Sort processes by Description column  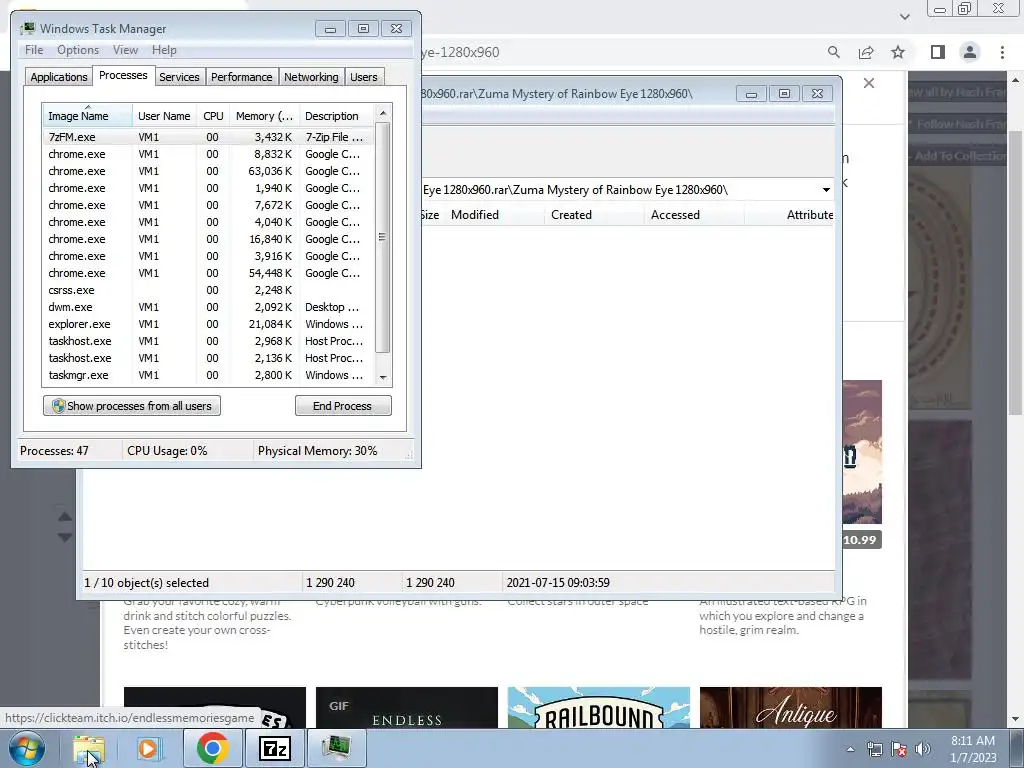(336, 116)
